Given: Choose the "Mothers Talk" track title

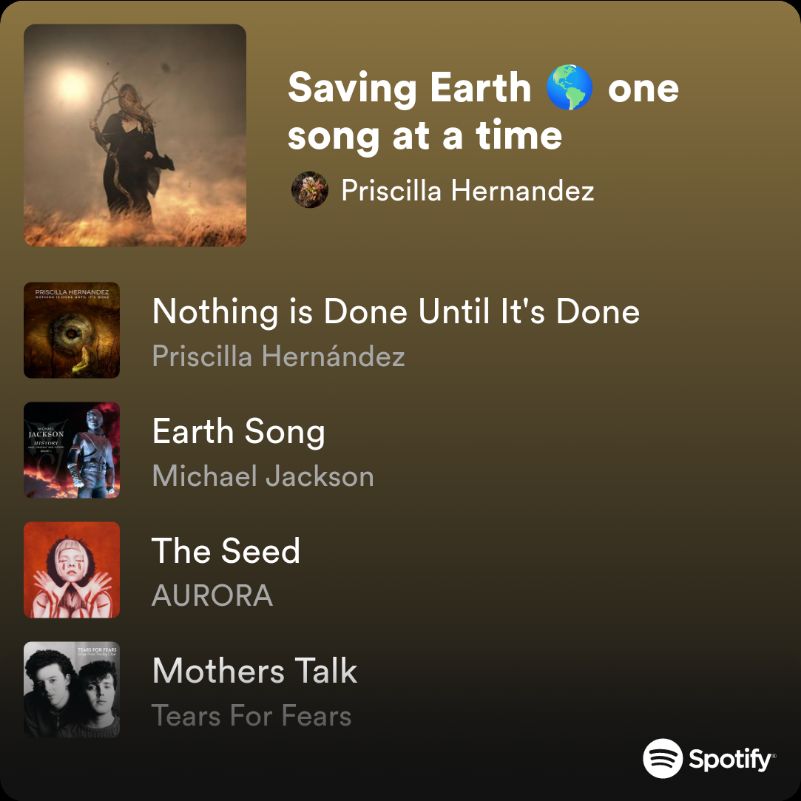Looking at the screenshot, I should pos(254,671).
